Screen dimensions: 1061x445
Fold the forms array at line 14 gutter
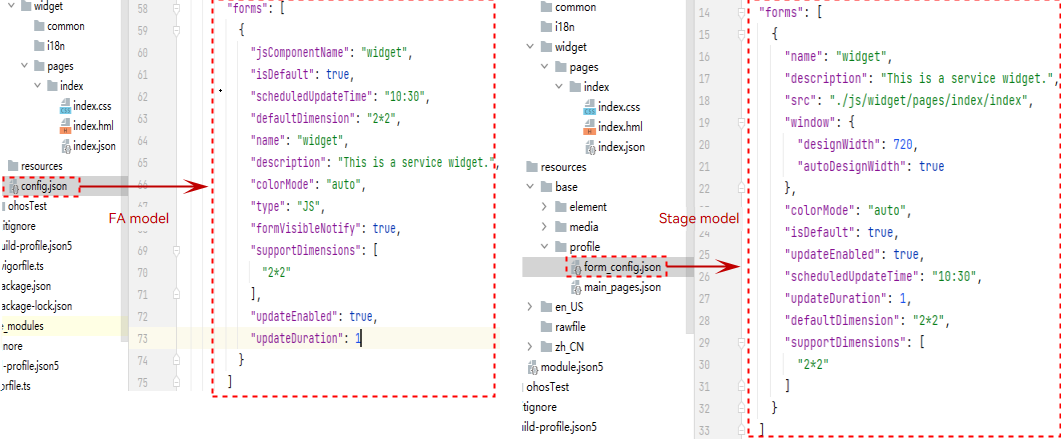[742, 13]
